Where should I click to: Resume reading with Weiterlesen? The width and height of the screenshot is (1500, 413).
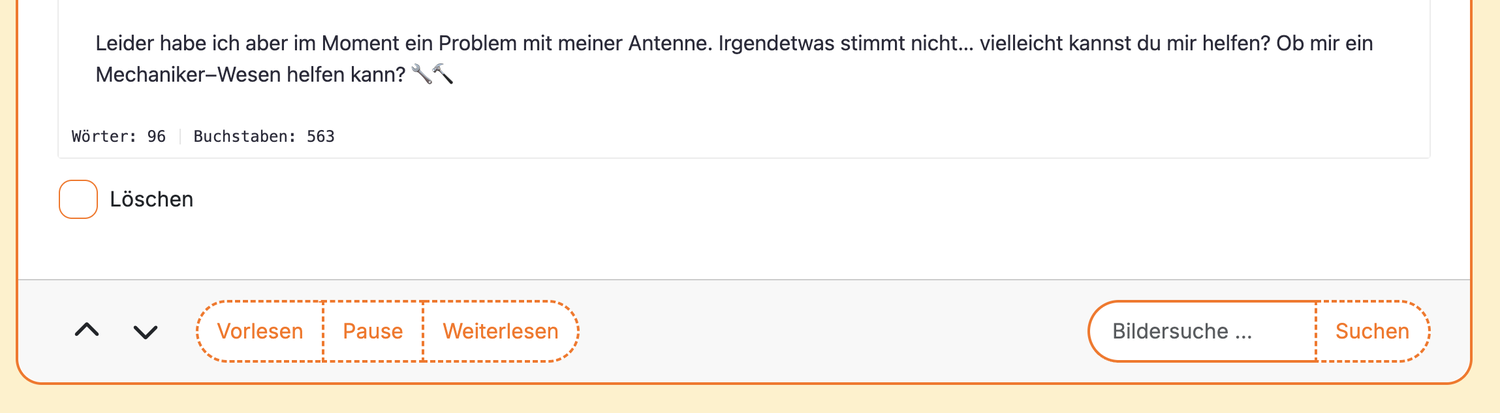click(500, 331)
